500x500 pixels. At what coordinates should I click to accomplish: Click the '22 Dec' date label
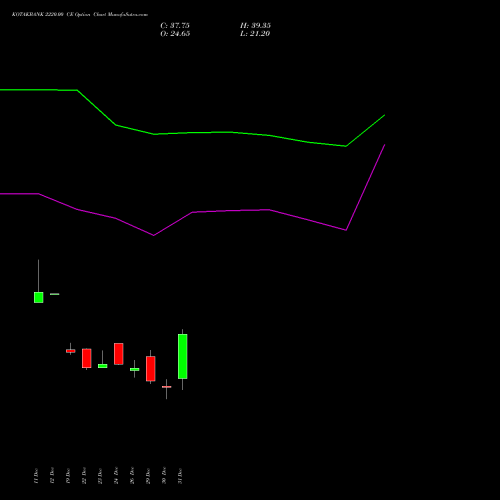[84, 476]
